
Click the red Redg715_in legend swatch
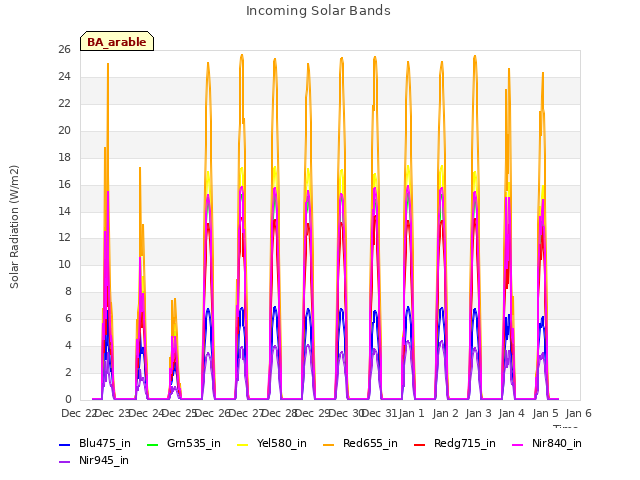tap(420, 444)
